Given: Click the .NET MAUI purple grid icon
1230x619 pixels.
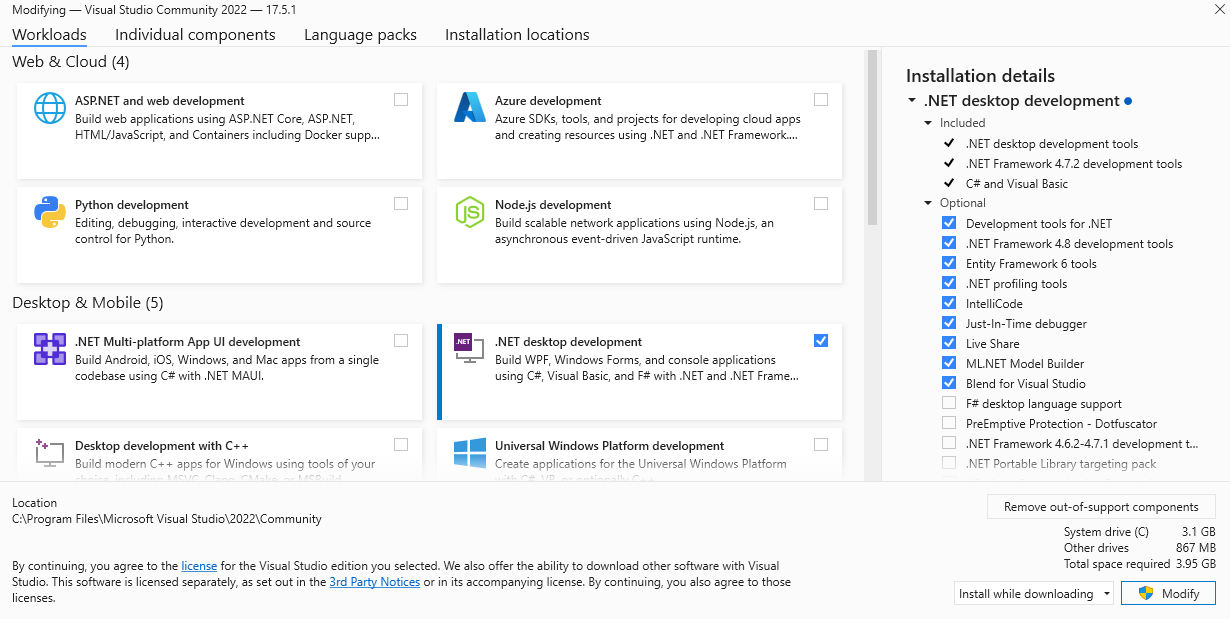Looking at the screenshot, I should pos(50,349).
